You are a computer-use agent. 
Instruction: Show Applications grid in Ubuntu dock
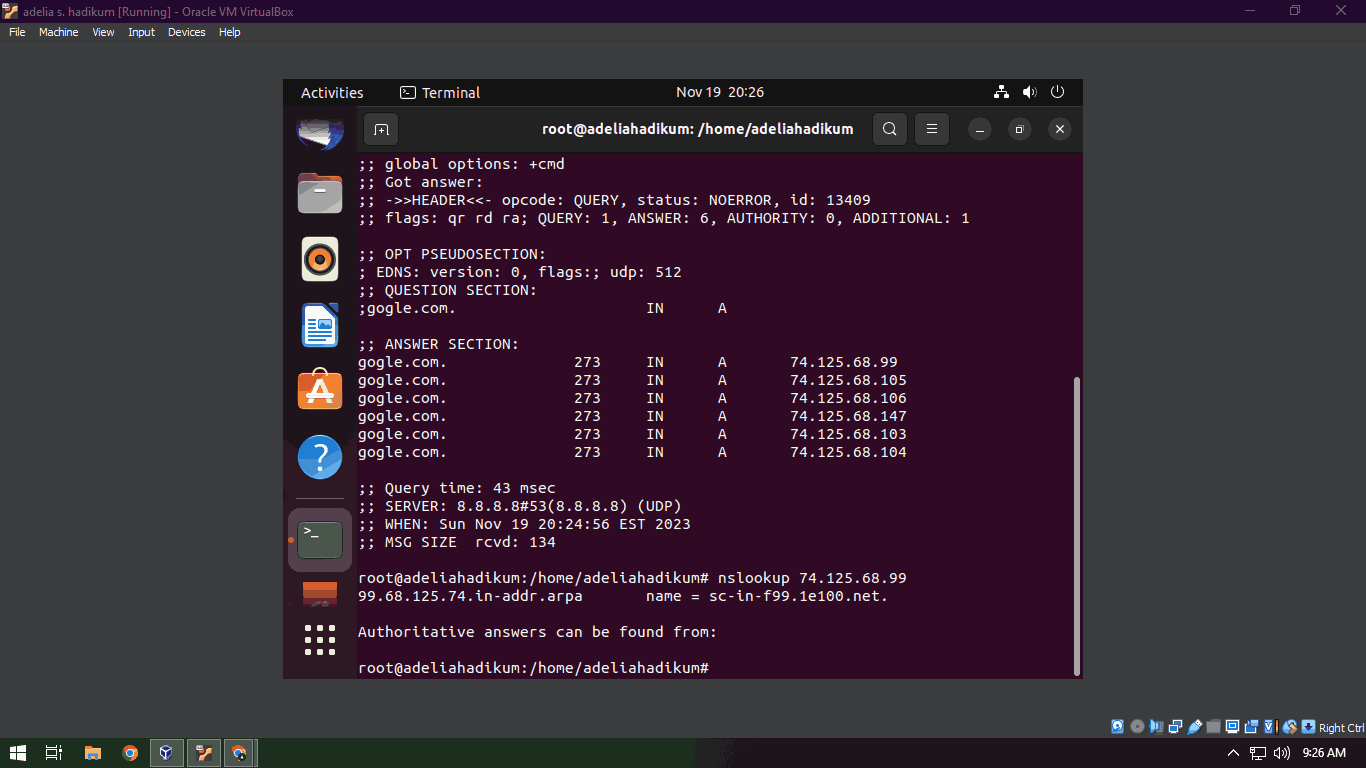(320, 640)
